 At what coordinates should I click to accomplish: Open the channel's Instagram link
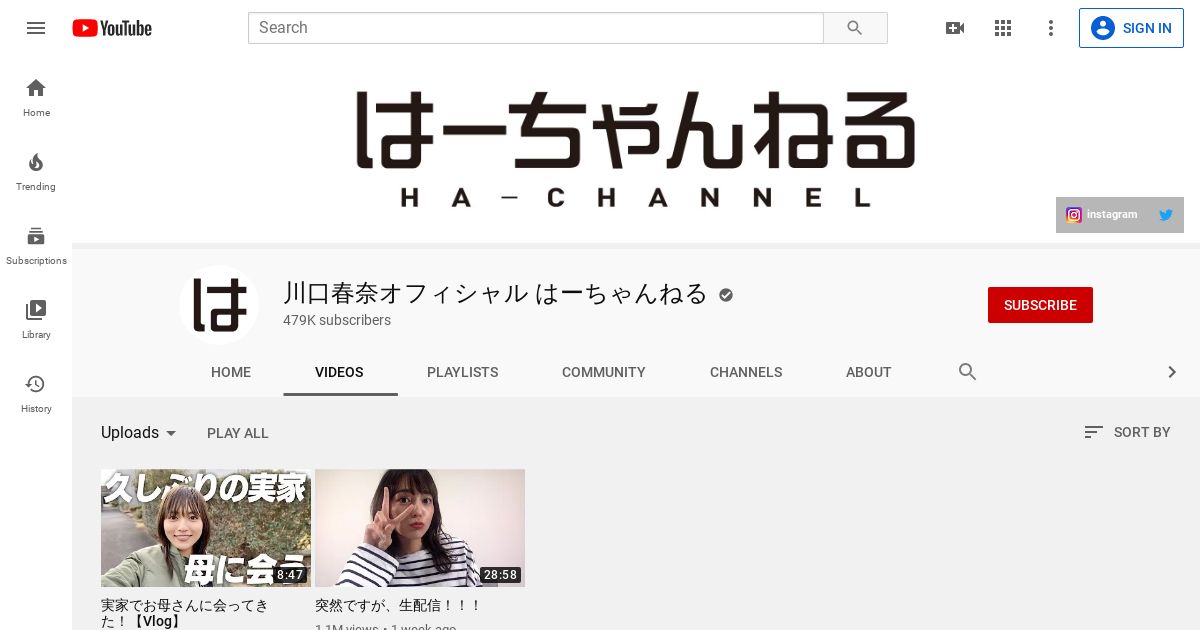click(1102, 215)
